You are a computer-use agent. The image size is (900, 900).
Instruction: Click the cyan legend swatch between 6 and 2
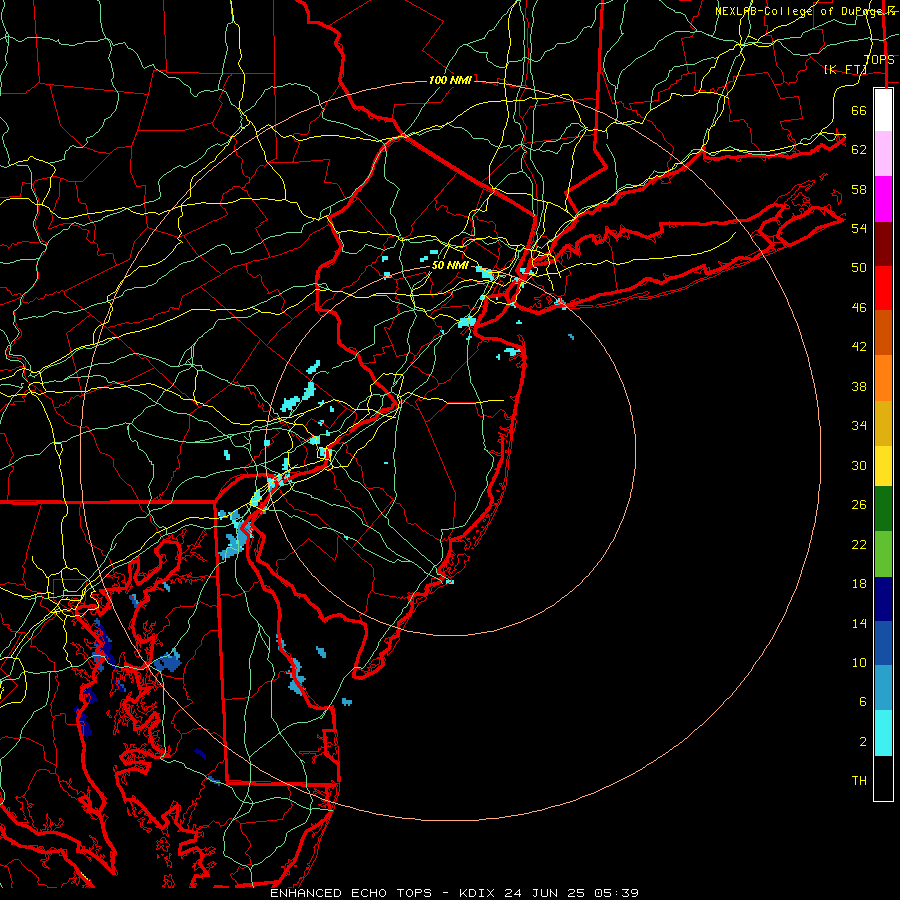(x=883, y=733)
